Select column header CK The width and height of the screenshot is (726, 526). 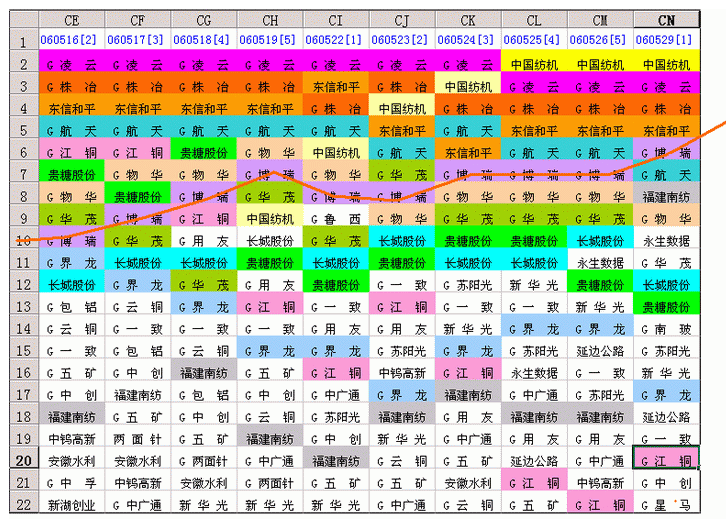pyautogui.click(x=468, y=20)
